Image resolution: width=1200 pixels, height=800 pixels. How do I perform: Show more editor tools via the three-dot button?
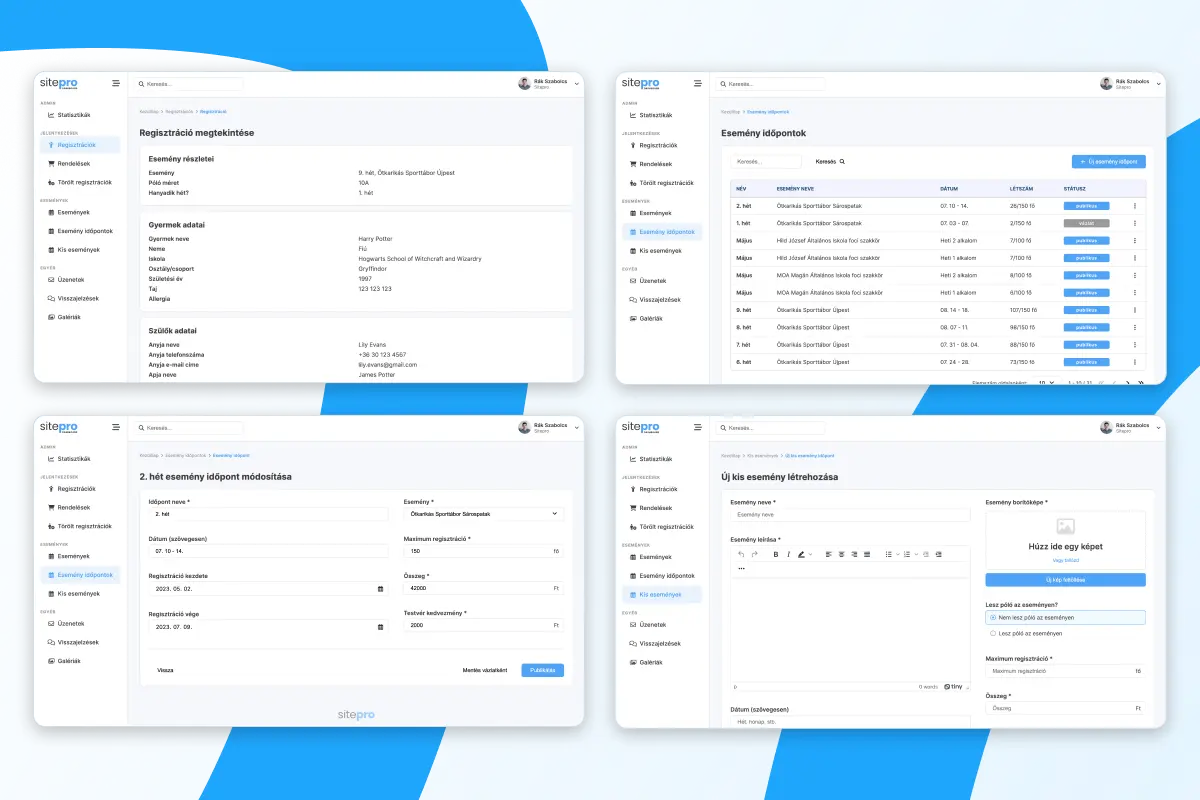point(741,568)
